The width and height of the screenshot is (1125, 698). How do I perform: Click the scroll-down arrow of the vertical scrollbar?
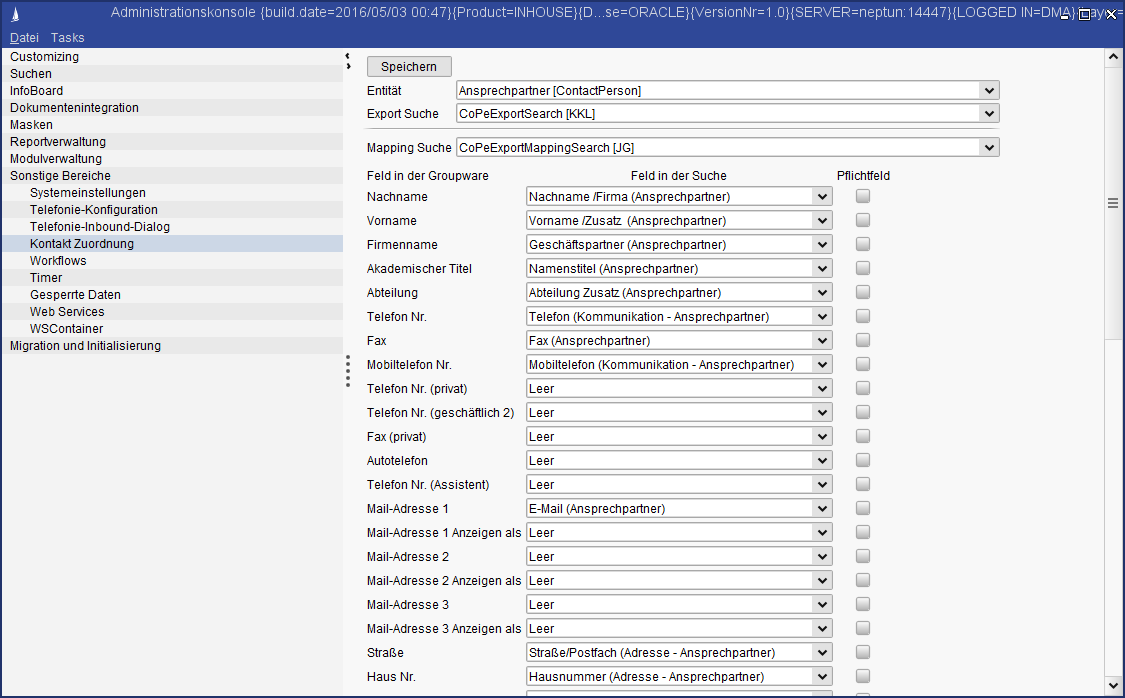(x=1113, y=685)
